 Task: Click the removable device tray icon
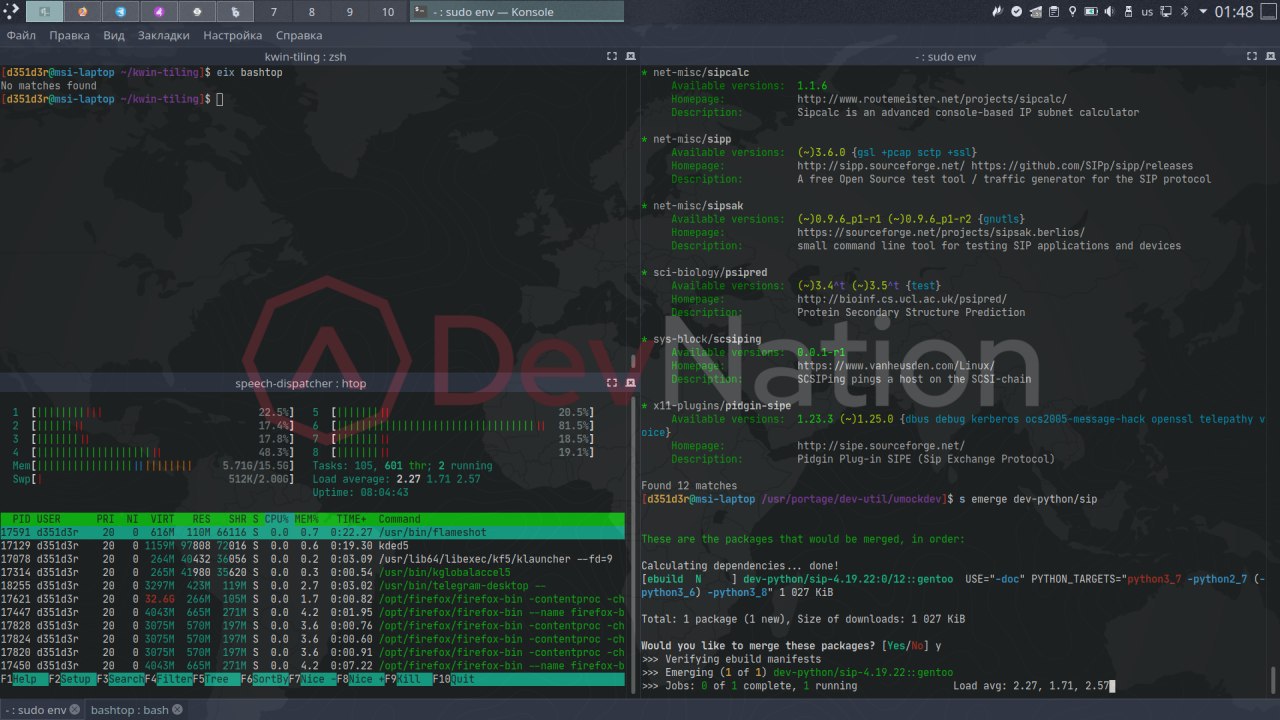[x=1128, y=11]
